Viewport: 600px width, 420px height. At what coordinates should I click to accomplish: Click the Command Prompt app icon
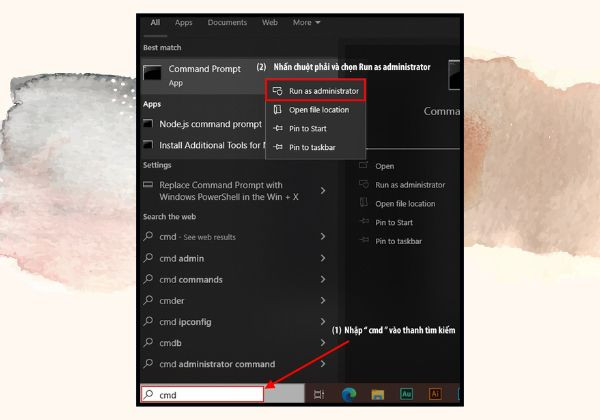click(x=152, y=73)
